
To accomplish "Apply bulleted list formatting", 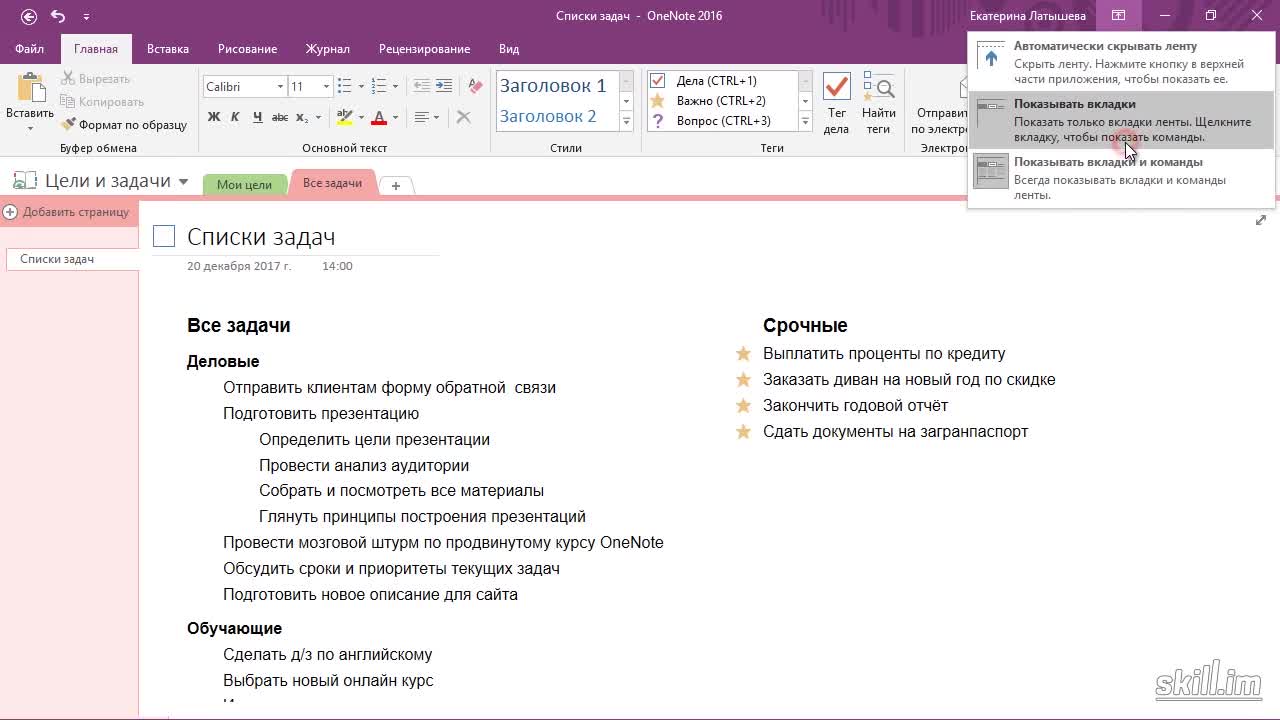I will point(344,87).
